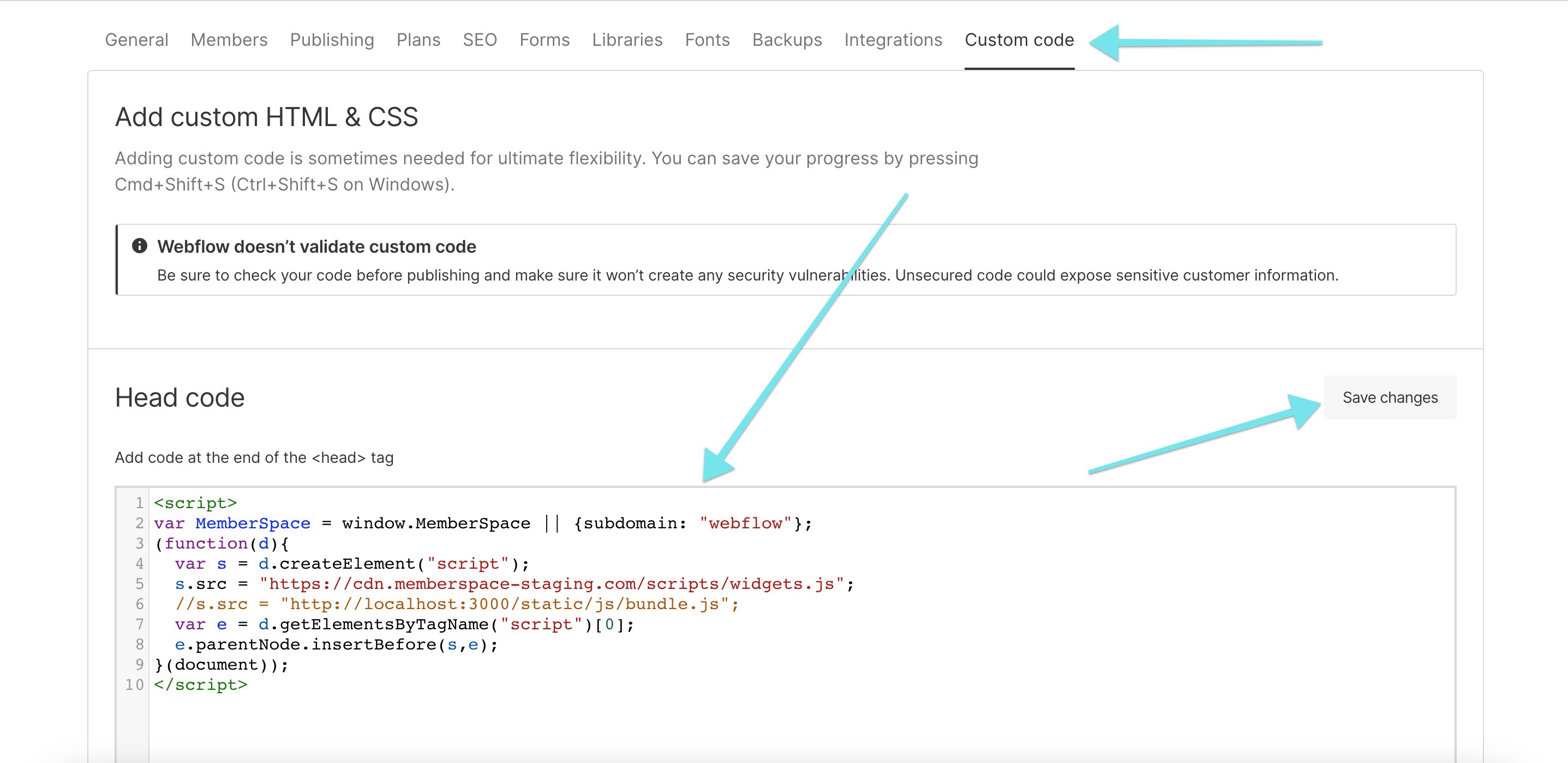The image size is (1568, 763).
Task: Switch to the Members tab
Action: tap(229, 40)
